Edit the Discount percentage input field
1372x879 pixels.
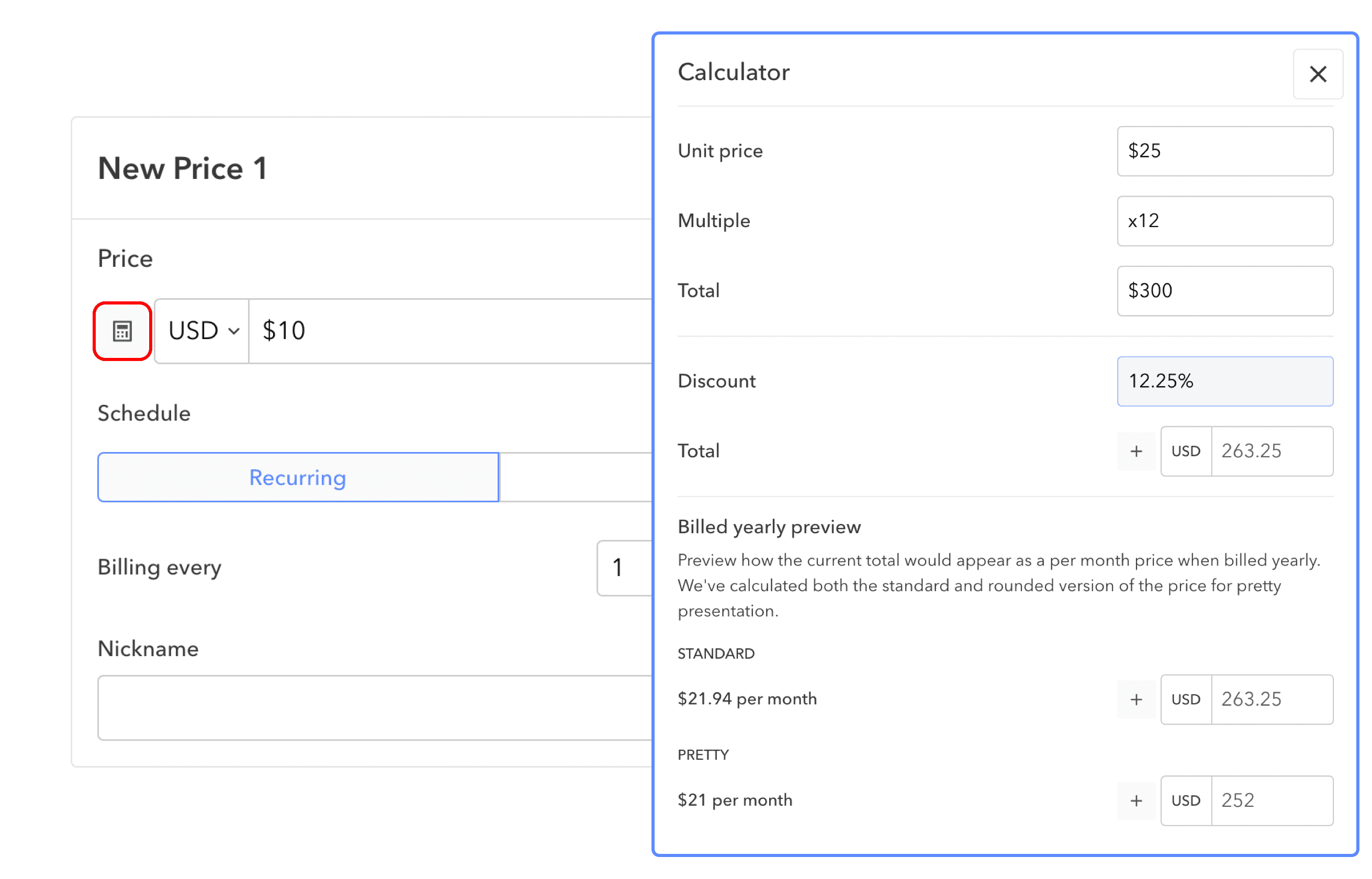pyautogui.click(x=1224, y=380)
